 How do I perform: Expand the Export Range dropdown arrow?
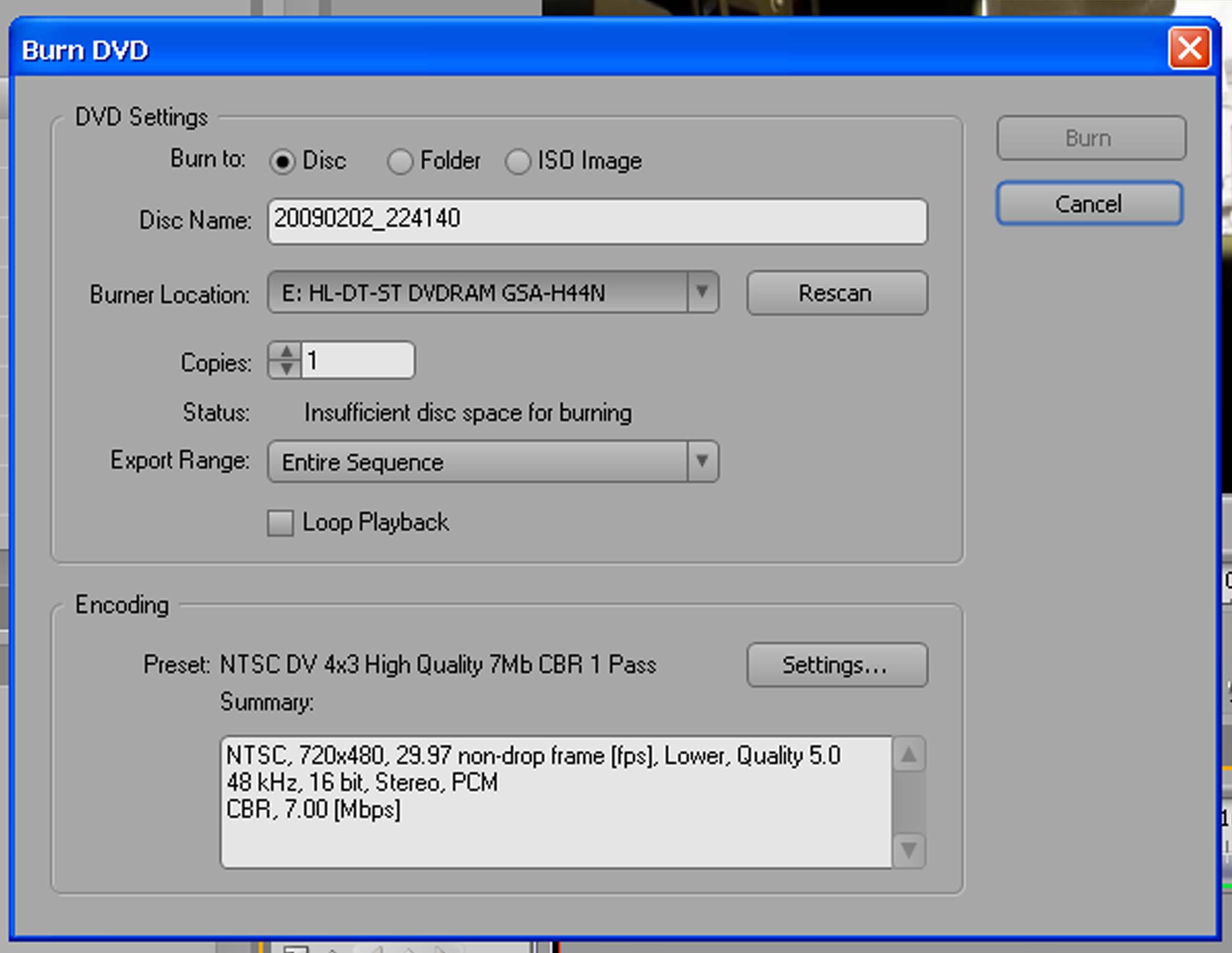(702, 462)
